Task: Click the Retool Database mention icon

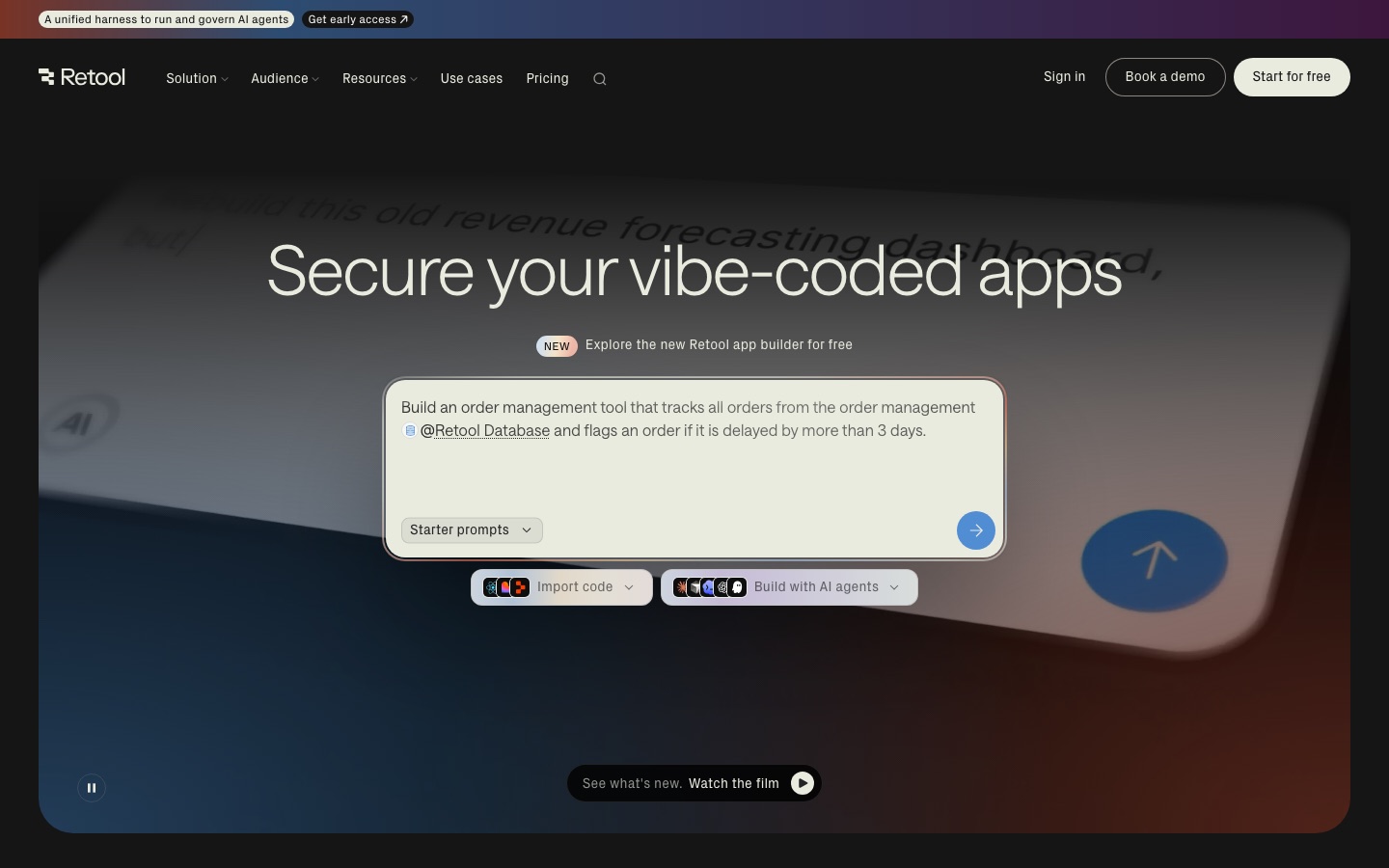Action: point(410,431)
